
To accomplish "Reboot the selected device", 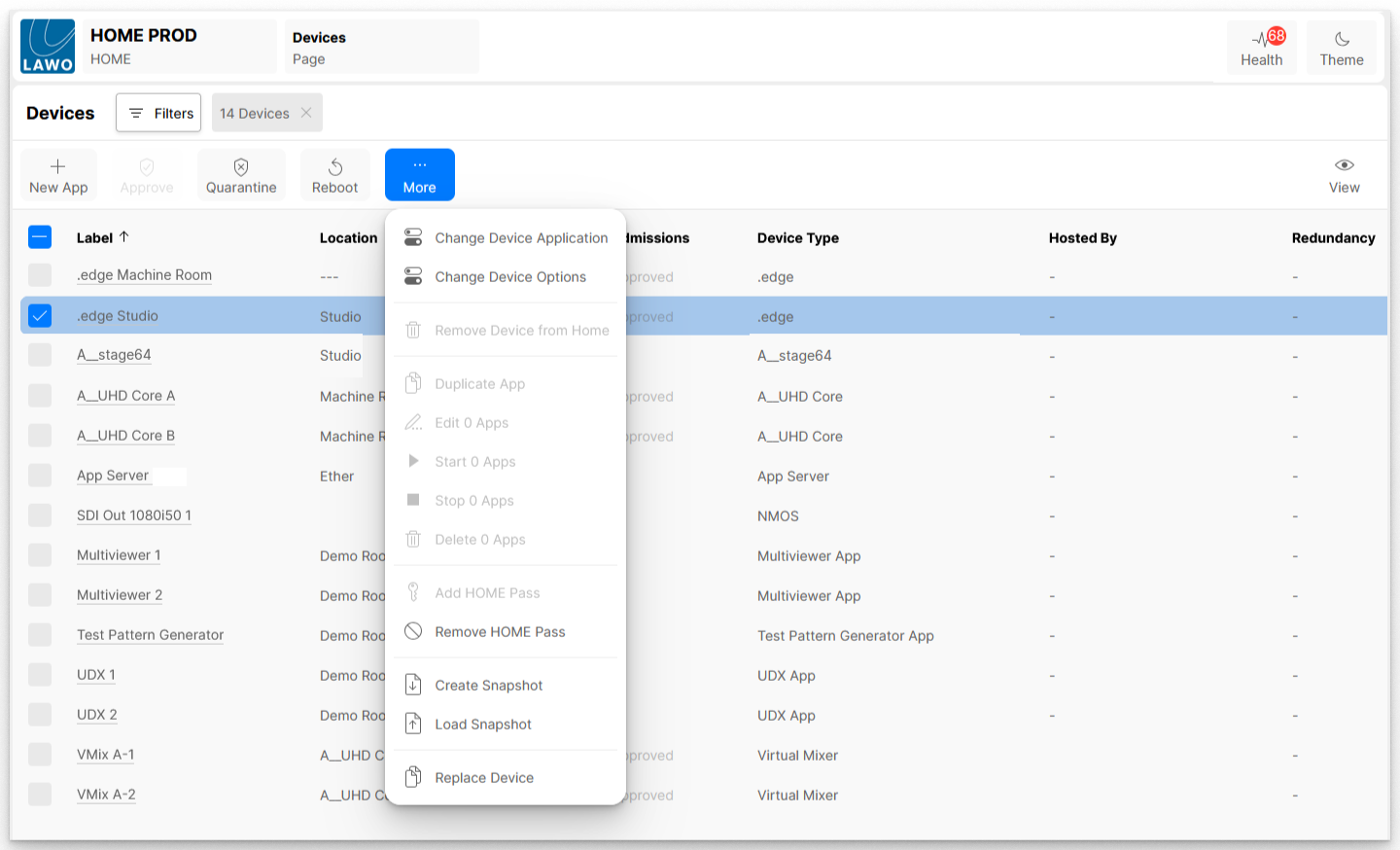I will (334, 175).
